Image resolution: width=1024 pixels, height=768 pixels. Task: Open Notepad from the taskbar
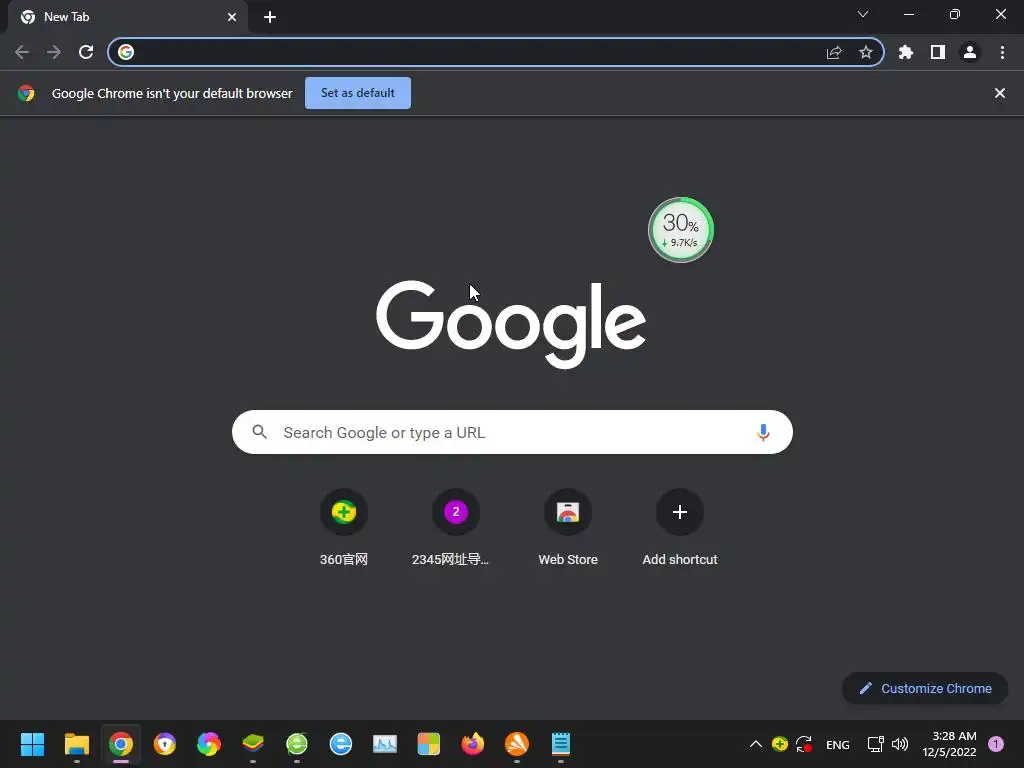[561, 744]
